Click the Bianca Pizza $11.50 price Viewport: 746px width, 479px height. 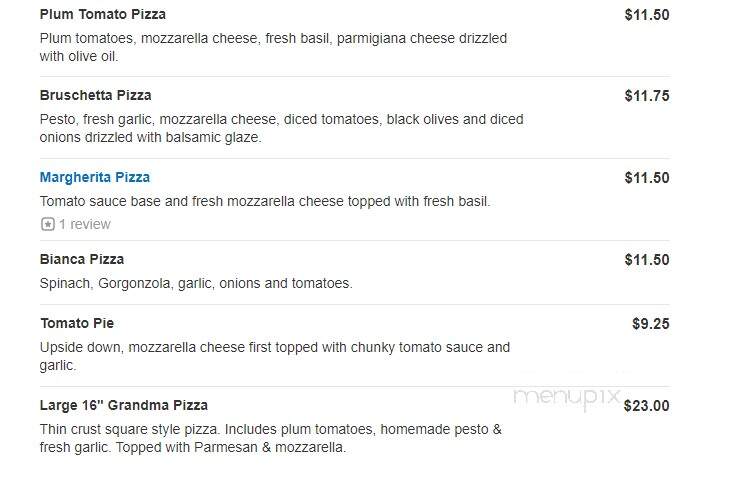tap(647, 260)
